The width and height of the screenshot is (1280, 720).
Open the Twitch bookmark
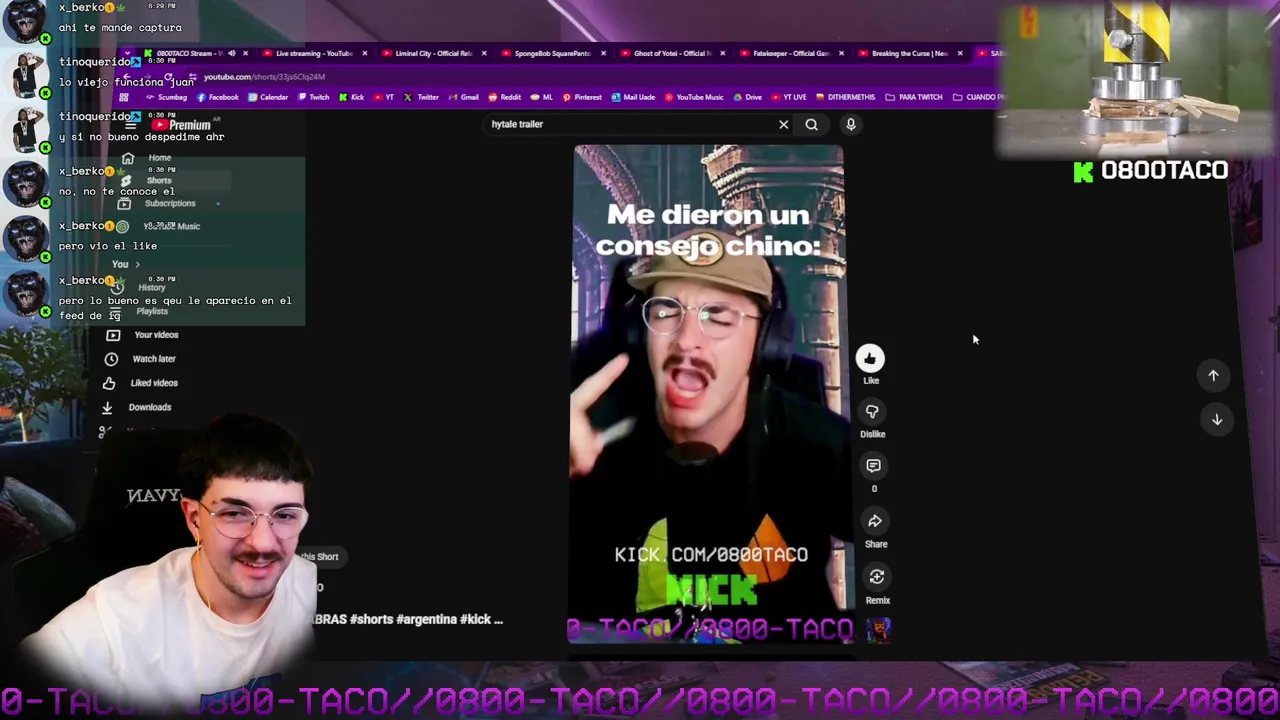[x=313, y=97]
